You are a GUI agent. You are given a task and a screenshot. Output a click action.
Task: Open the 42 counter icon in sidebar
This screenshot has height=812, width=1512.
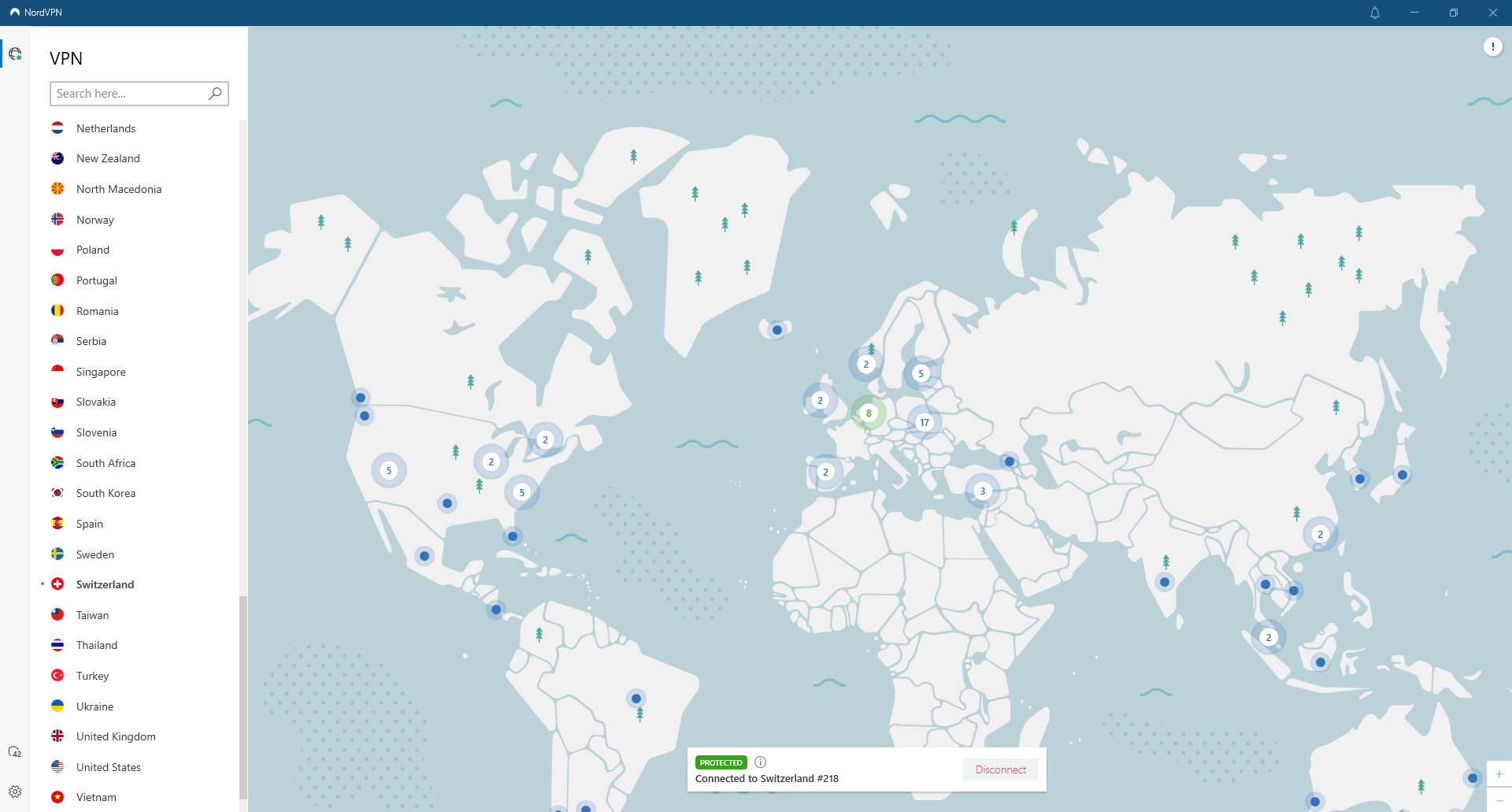15,752
